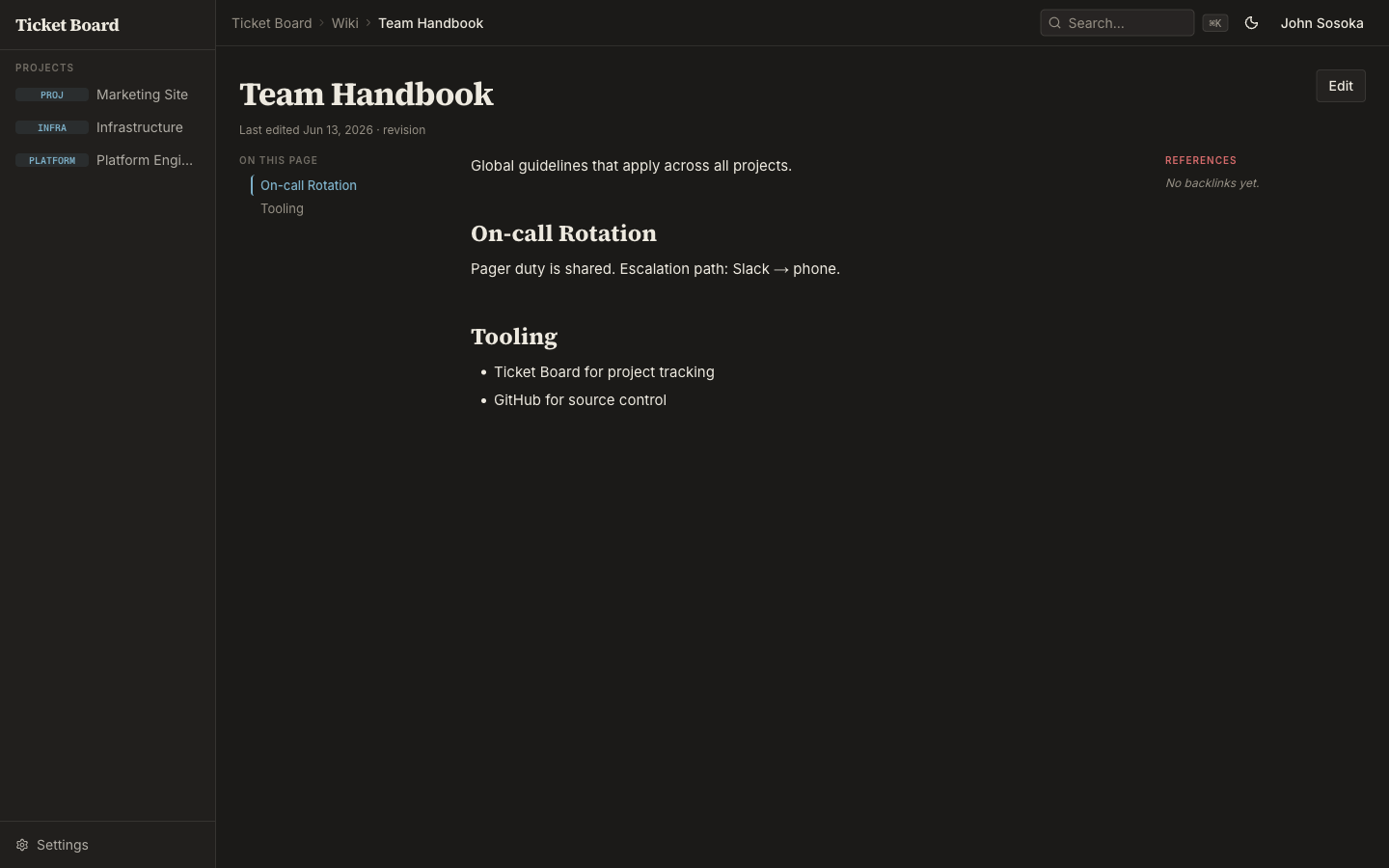Viewport: 1389px width, 868px height.
Task: Toggle dark mode moon icon
Action: [1251, 23]
